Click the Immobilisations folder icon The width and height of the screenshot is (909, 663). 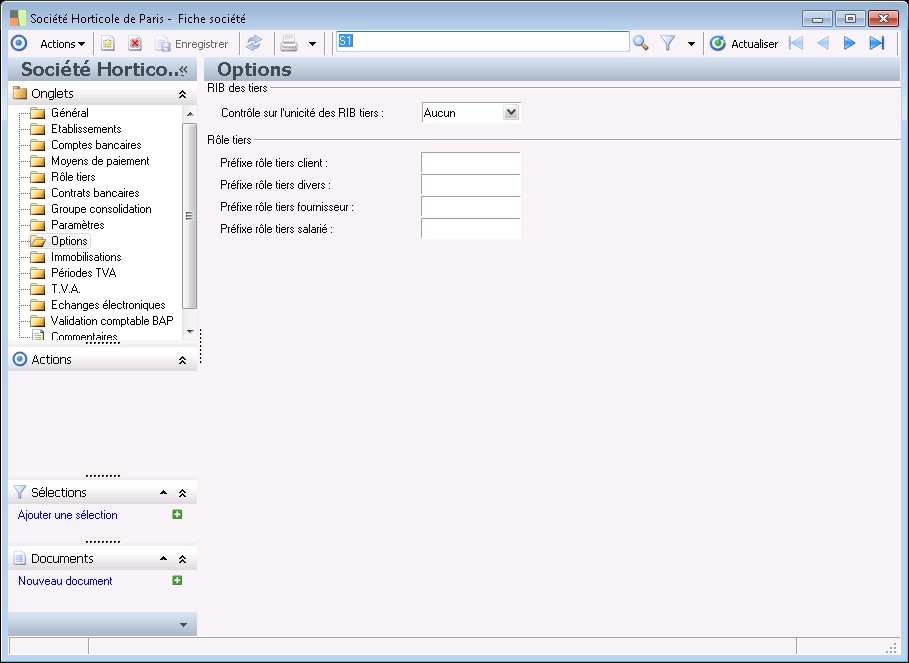38,257
